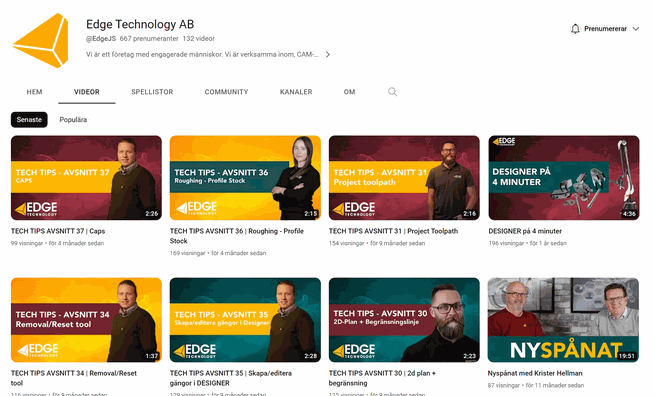Go to the COMMUNITY tab
The width and height of the screenshot is (655, 396).
point(226,92)
